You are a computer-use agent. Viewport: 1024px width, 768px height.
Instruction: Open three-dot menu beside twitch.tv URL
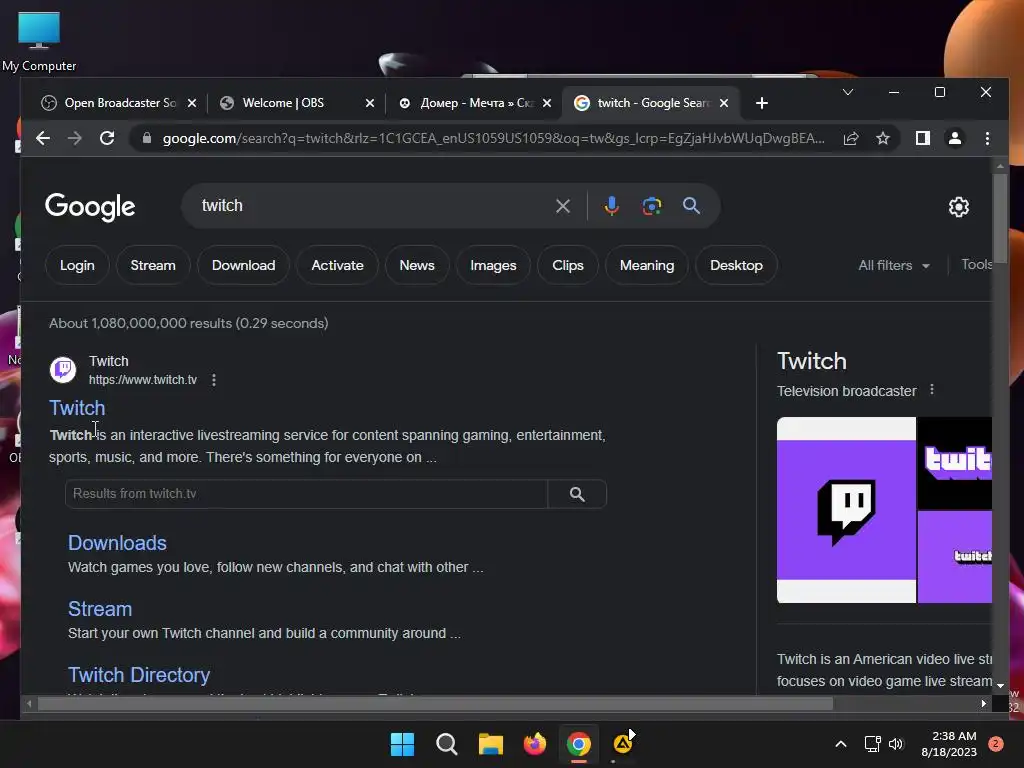pyautogui.click(x=214, y=380)
